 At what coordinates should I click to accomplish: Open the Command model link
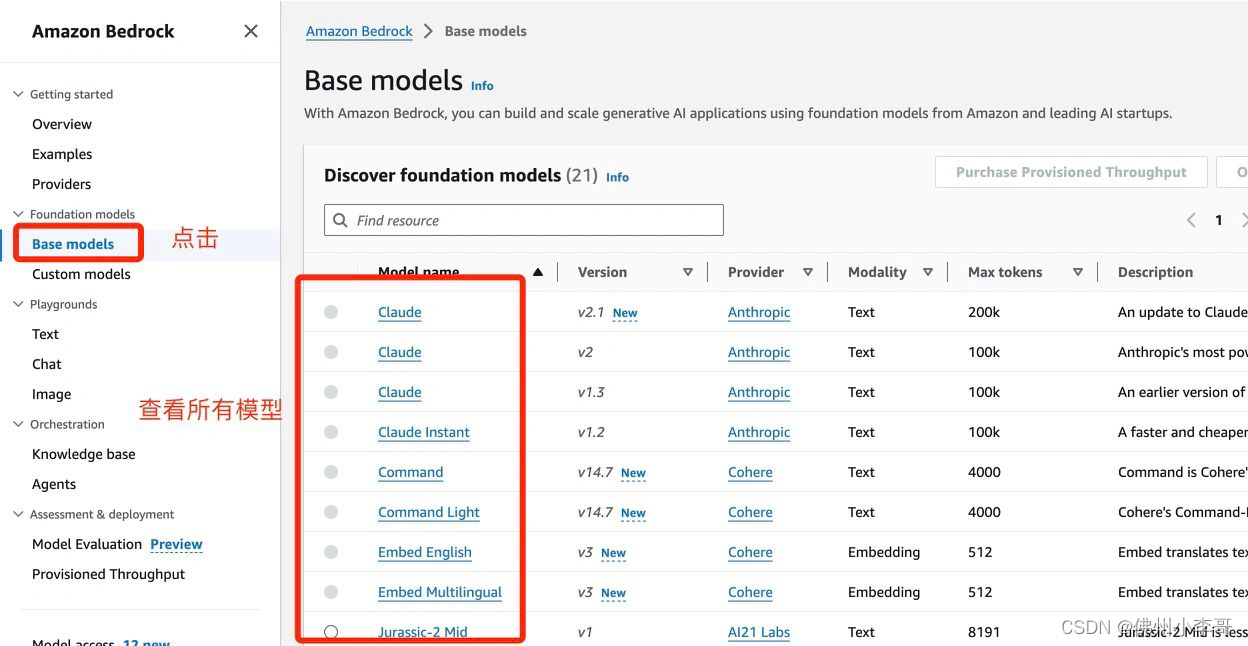pyautogui.click(x=410, y=472)
